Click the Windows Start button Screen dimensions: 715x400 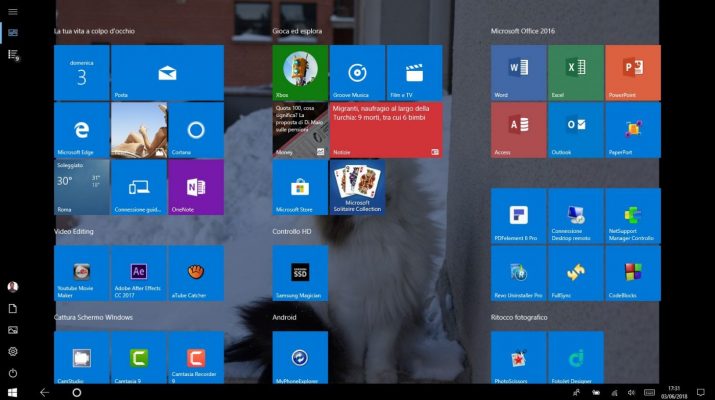(13, 392)
